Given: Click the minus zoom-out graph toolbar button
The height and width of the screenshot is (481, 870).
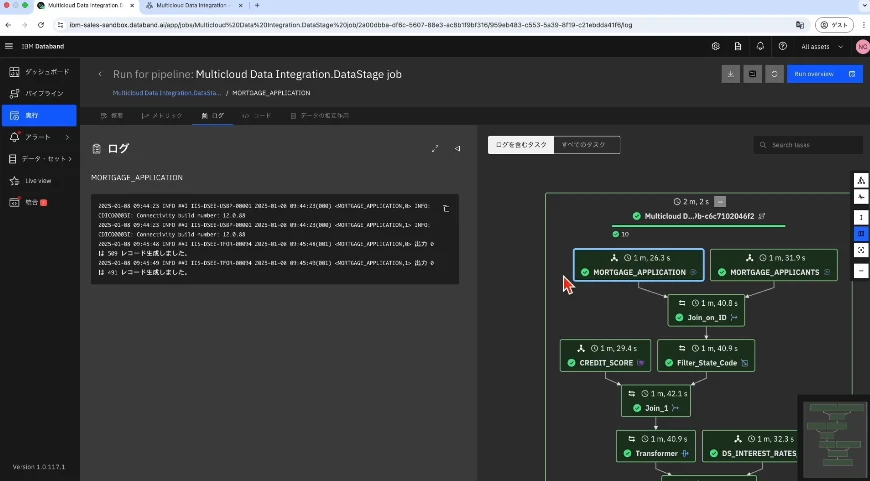Looking at the screenshot, I should coord(861,271).
